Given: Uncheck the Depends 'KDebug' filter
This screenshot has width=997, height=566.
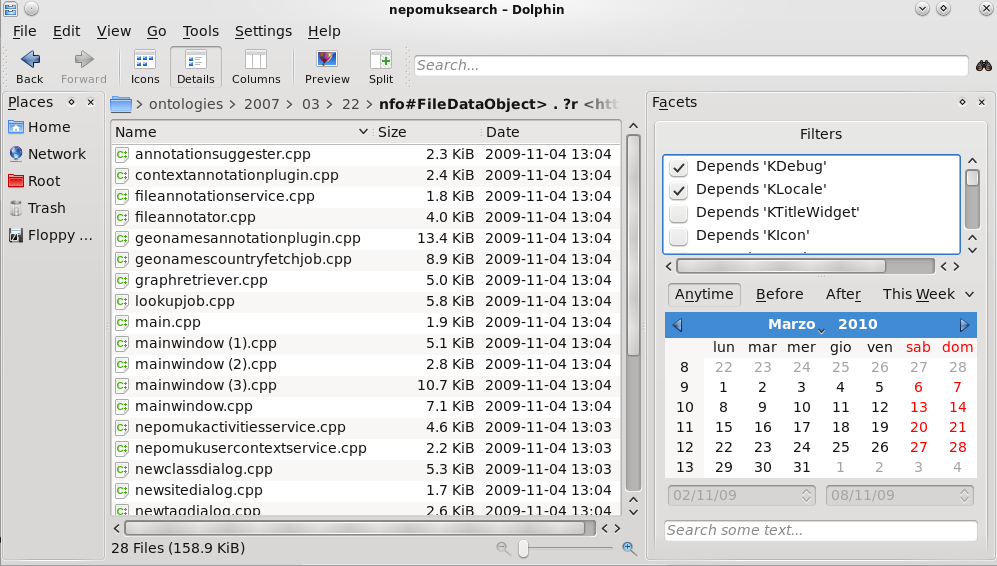Looking at the screenshot, I should [x=679, y=167].
